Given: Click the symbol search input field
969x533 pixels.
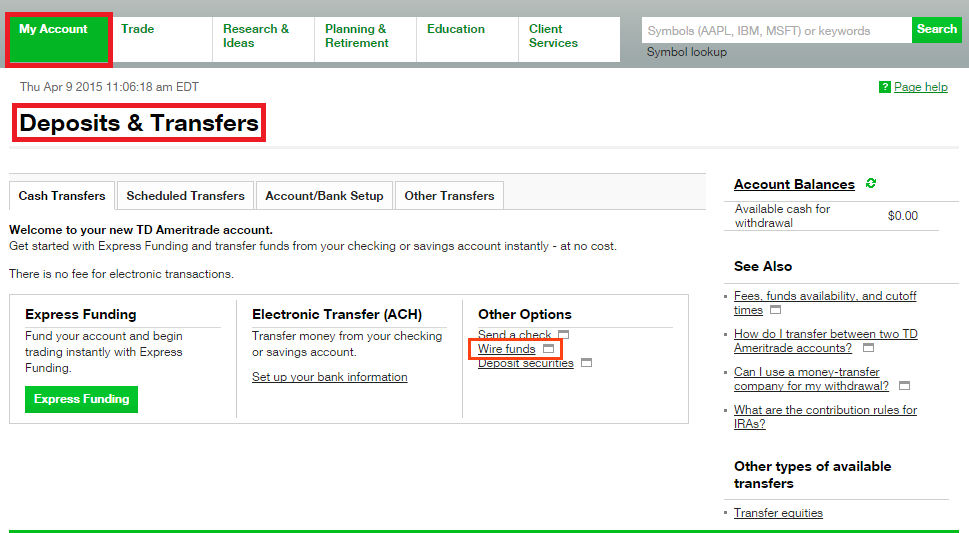Looking at the screenshot, I should coord(777,30).
